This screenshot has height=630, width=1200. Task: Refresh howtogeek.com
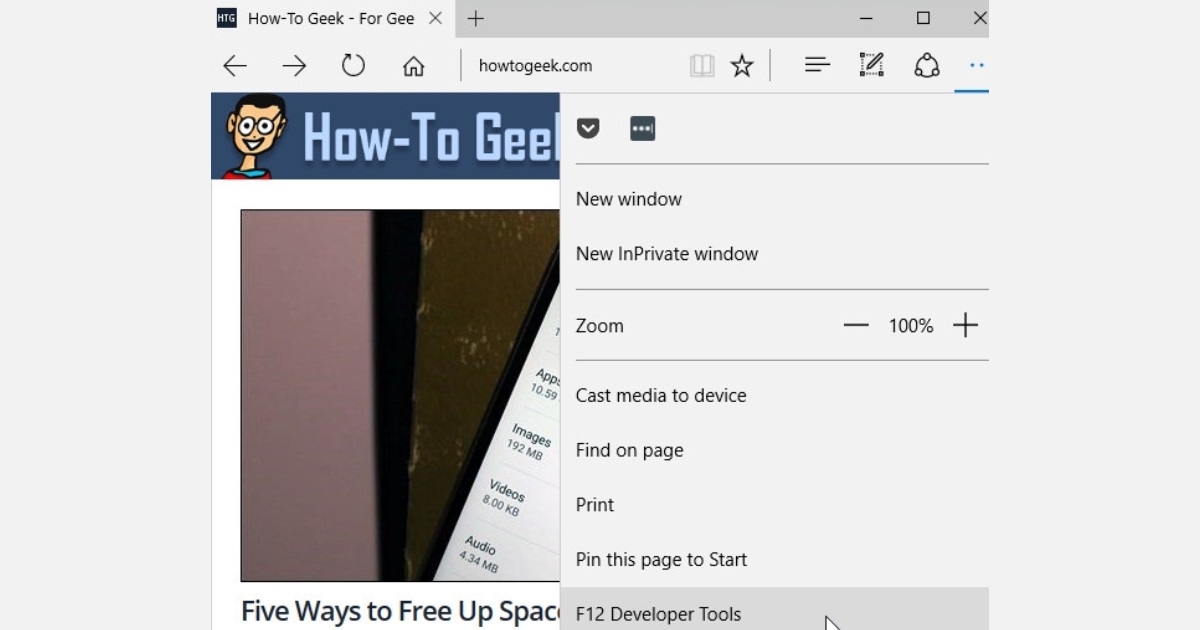click(x=353, y=65)
